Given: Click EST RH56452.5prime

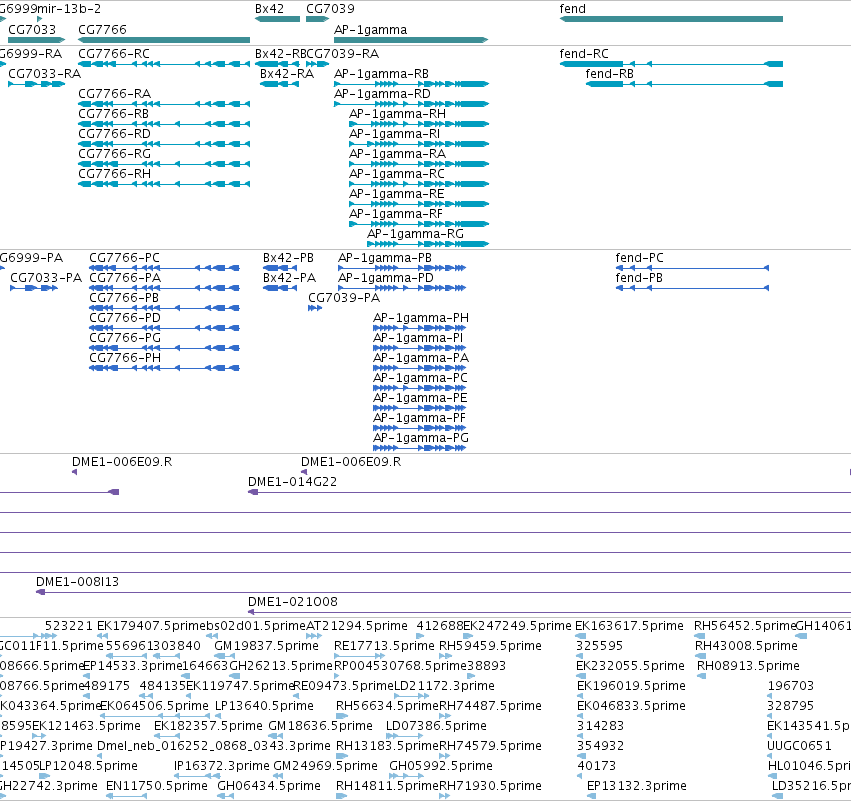Looking at the screenshot, I should (744, 625).
